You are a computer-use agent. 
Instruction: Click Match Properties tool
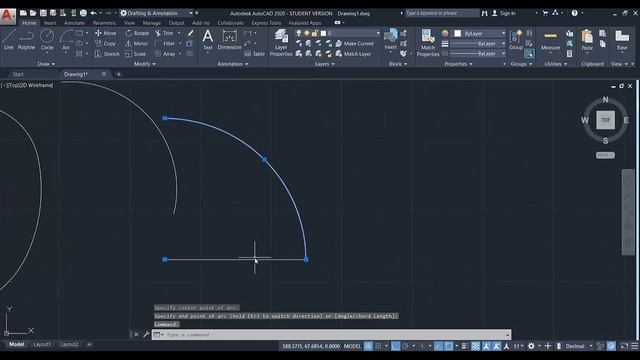pyautogui.click(x=428, y=42)
